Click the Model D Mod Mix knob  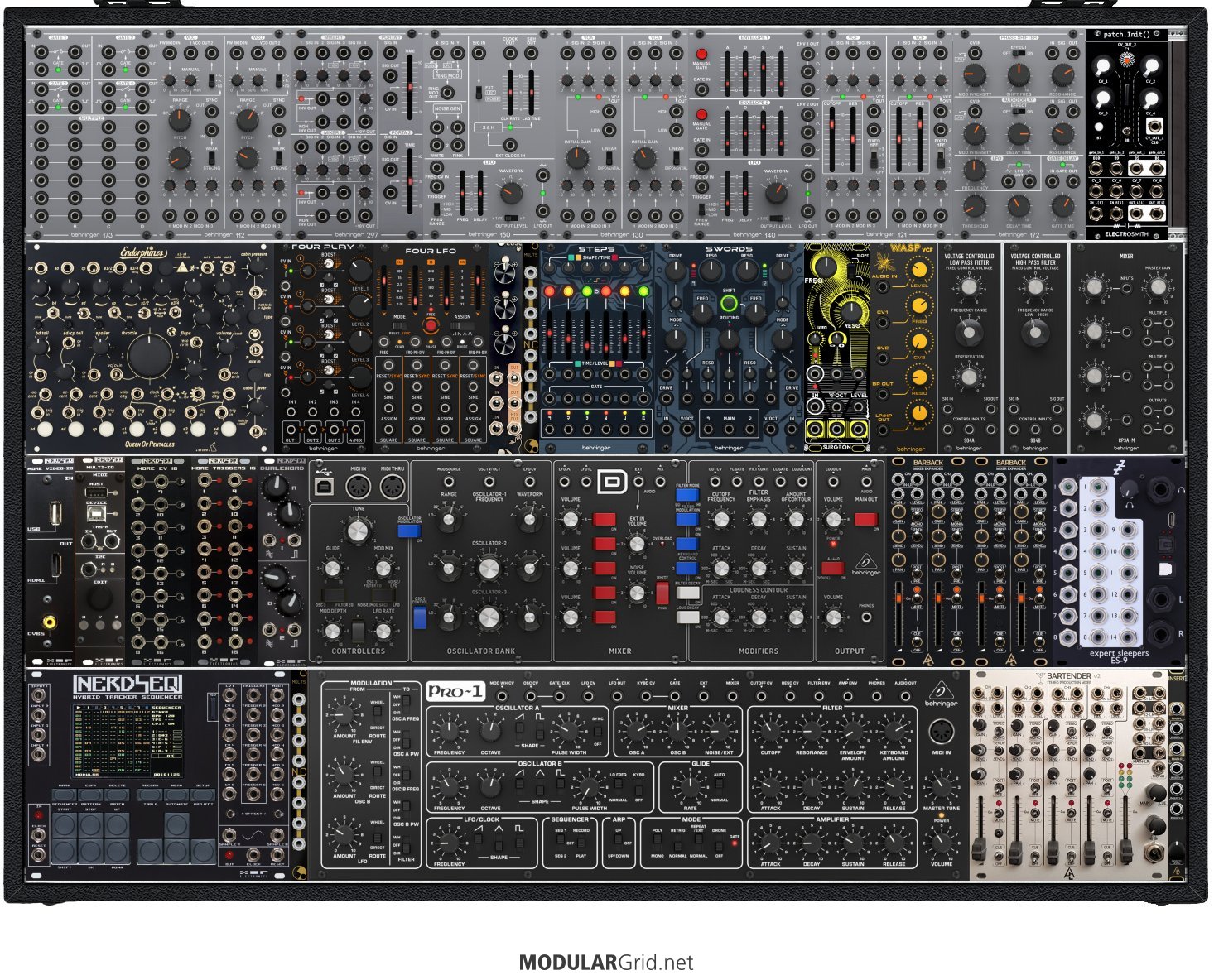[x=383, y=569]
